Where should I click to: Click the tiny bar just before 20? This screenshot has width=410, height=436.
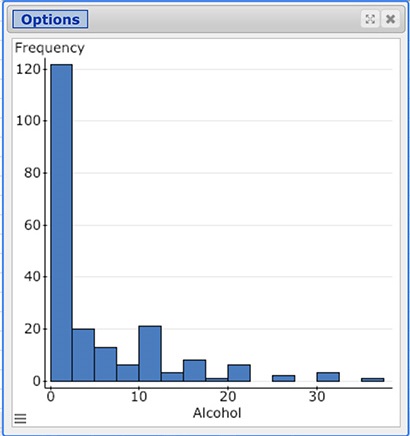[217, 380]
